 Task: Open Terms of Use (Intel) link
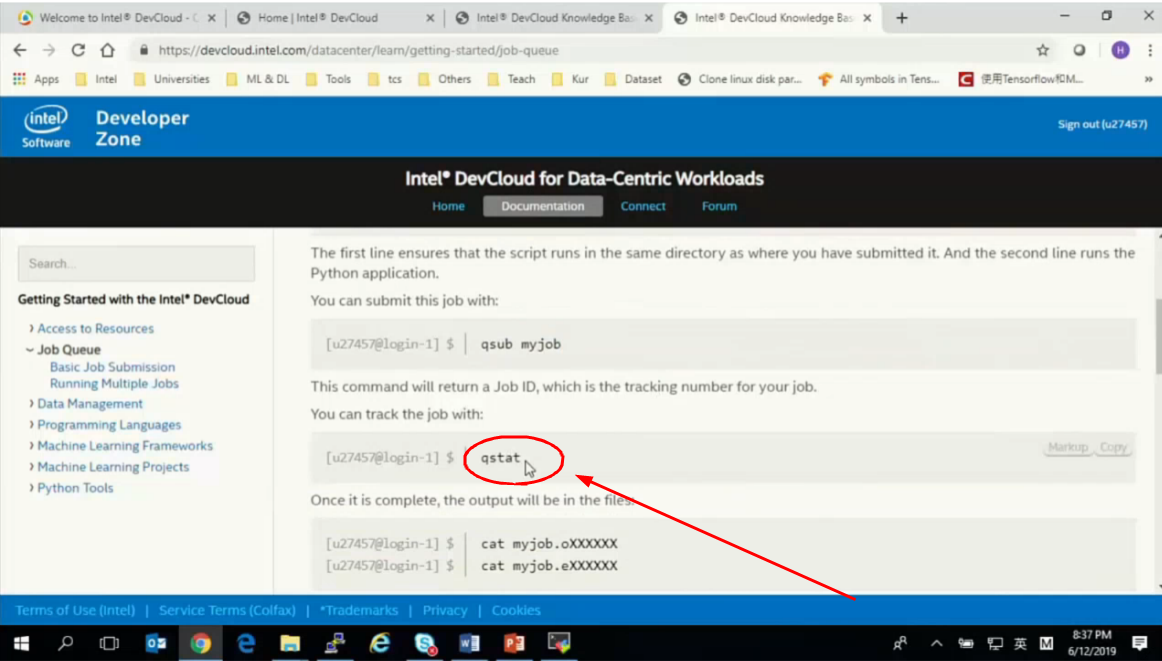pos(76,610)
